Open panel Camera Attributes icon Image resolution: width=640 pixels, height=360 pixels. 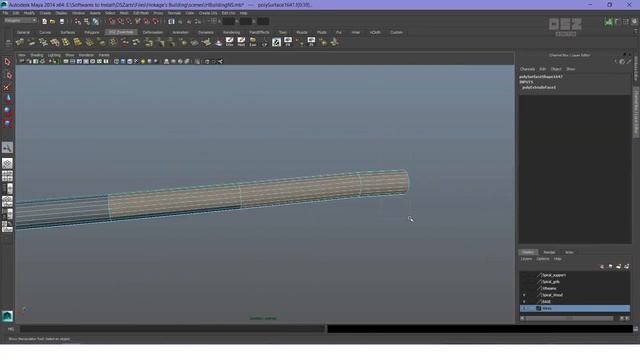tap(29, 61)
